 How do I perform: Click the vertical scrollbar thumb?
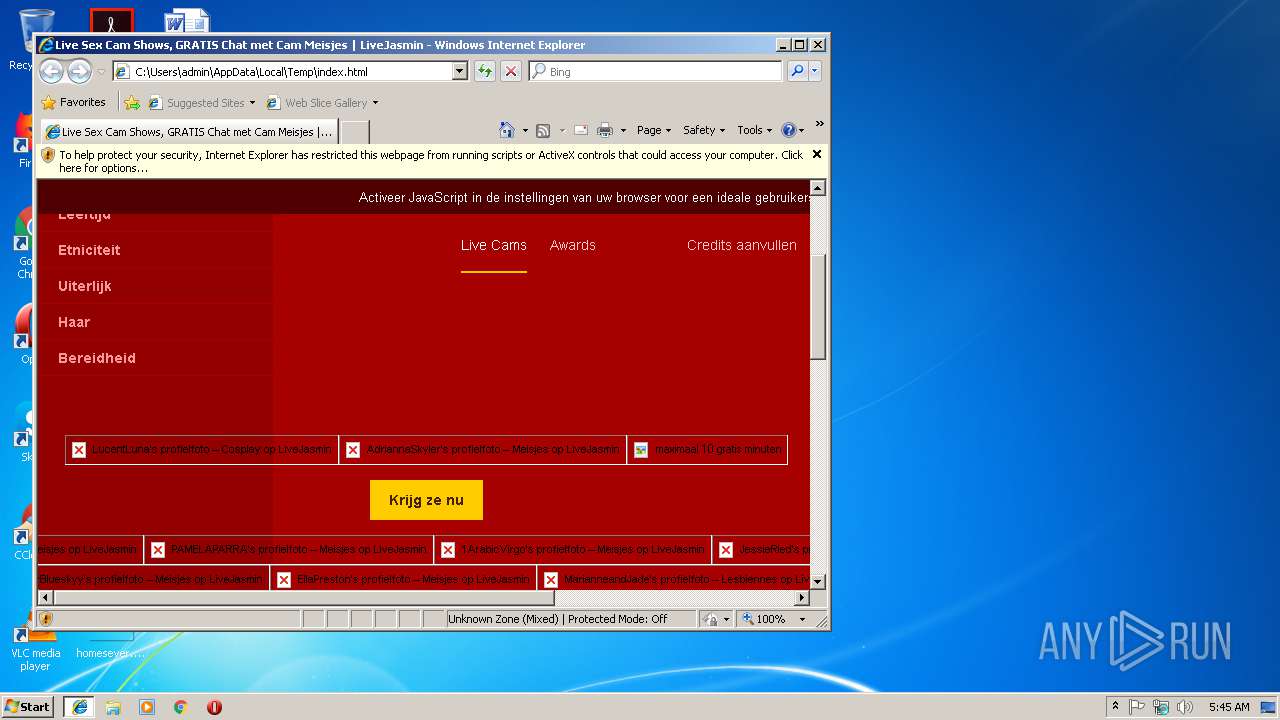[817, 306]
